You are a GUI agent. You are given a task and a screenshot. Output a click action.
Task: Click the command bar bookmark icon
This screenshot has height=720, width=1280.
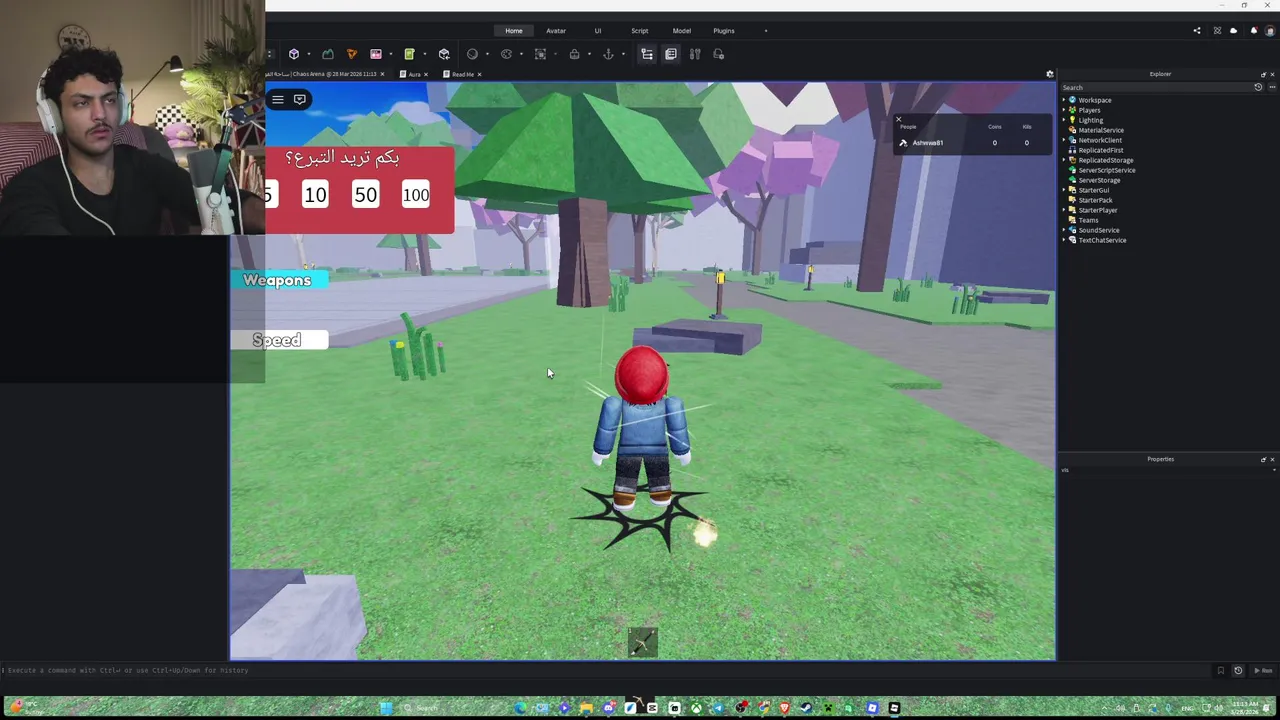(1220, 670)
